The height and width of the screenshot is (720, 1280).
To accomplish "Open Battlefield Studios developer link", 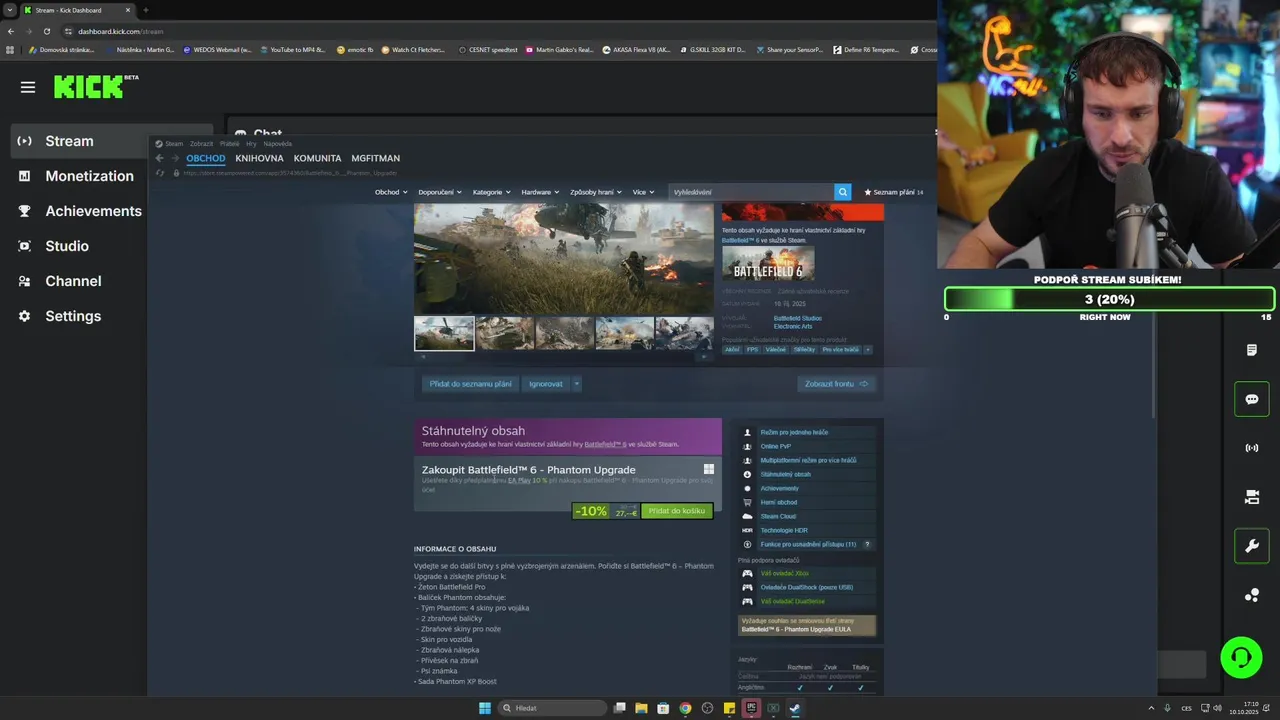I will [797, 318].
